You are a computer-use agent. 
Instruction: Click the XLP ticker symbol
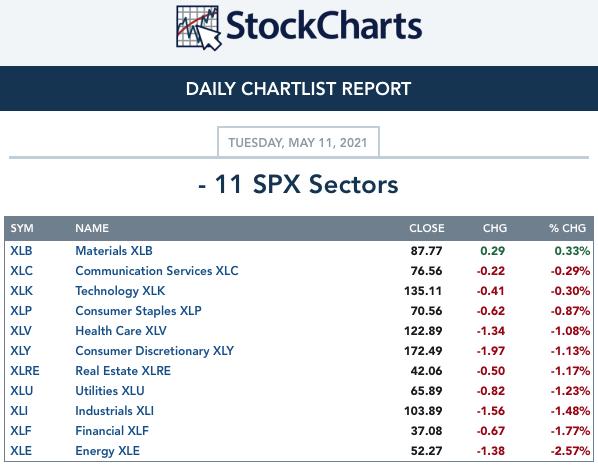click(21, 311)
